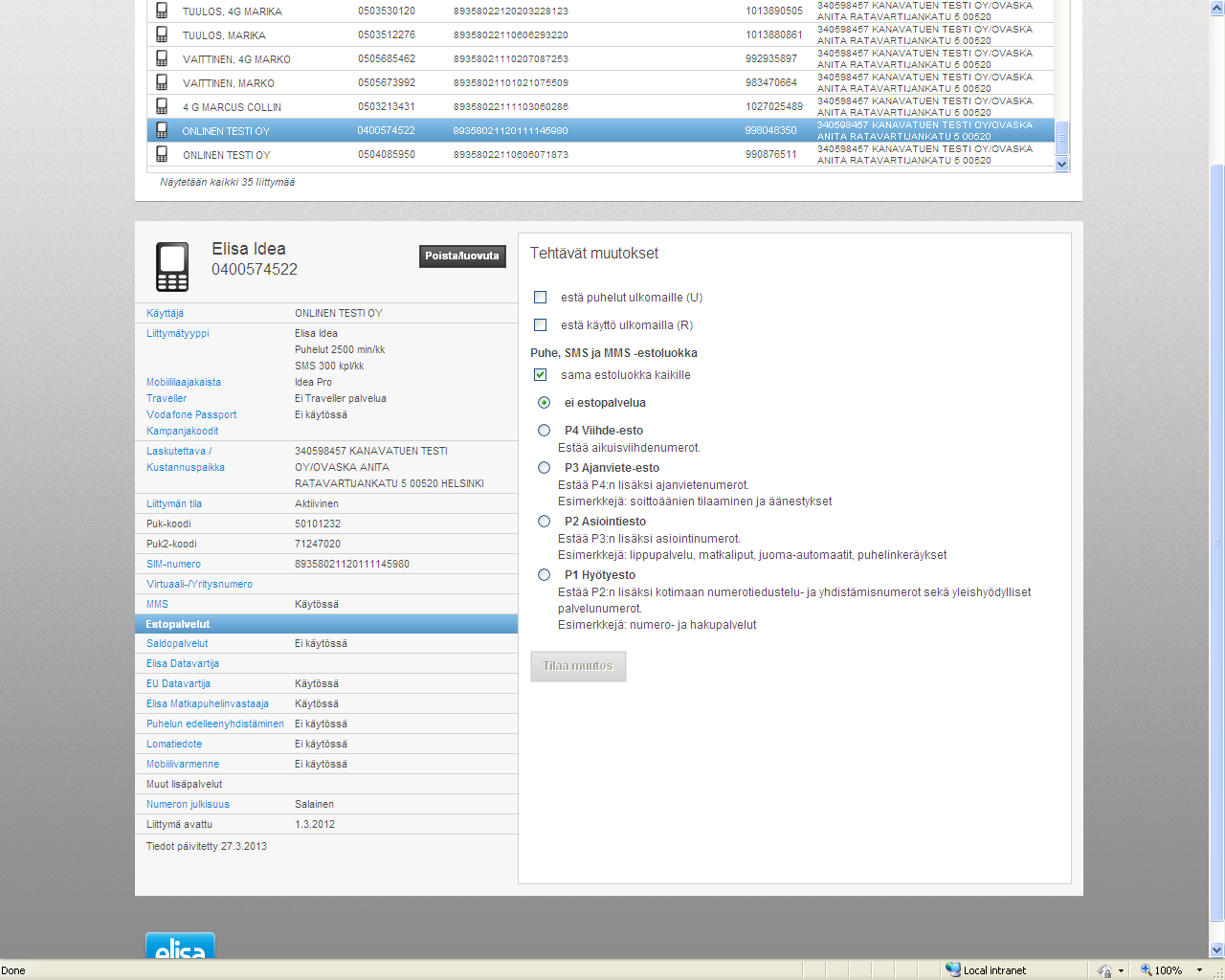Image resolution: width=1225 pixels, height=980 pixels.
Task: Open the Kampanjakoodit link
Action: 182,432
